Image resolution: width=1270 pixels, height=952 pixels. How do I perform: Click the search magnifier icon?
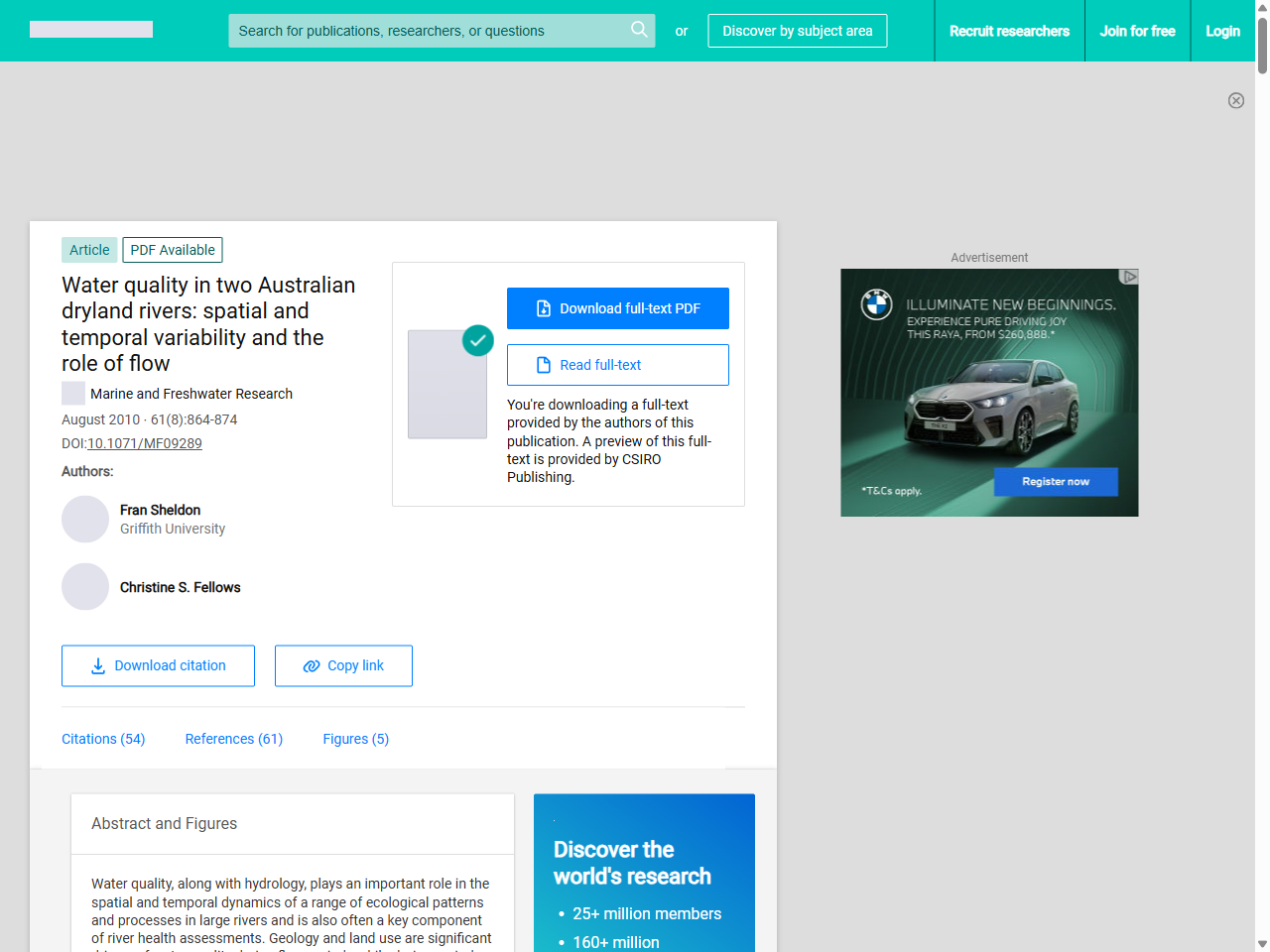click(639, 31)
